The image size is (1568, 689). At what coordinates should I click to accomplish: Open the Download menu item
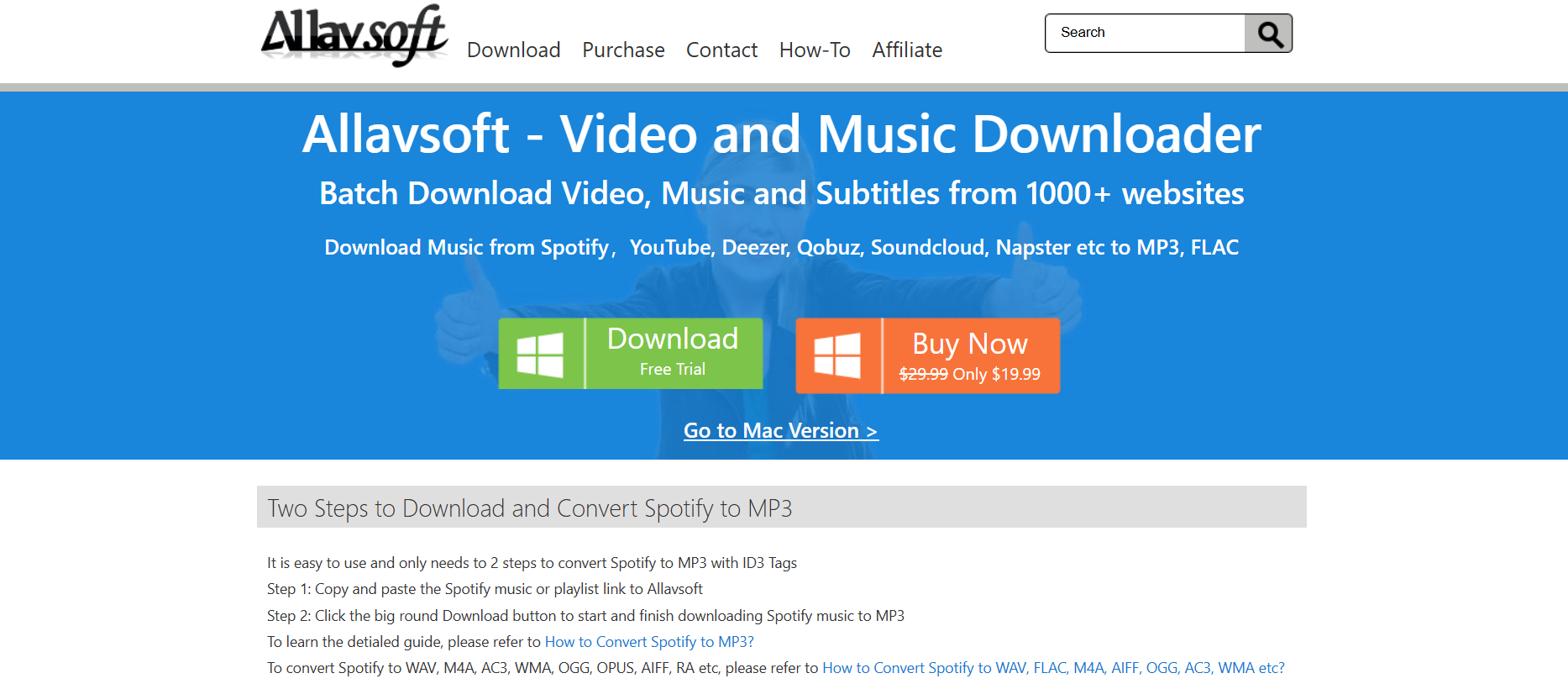(513, 50)
